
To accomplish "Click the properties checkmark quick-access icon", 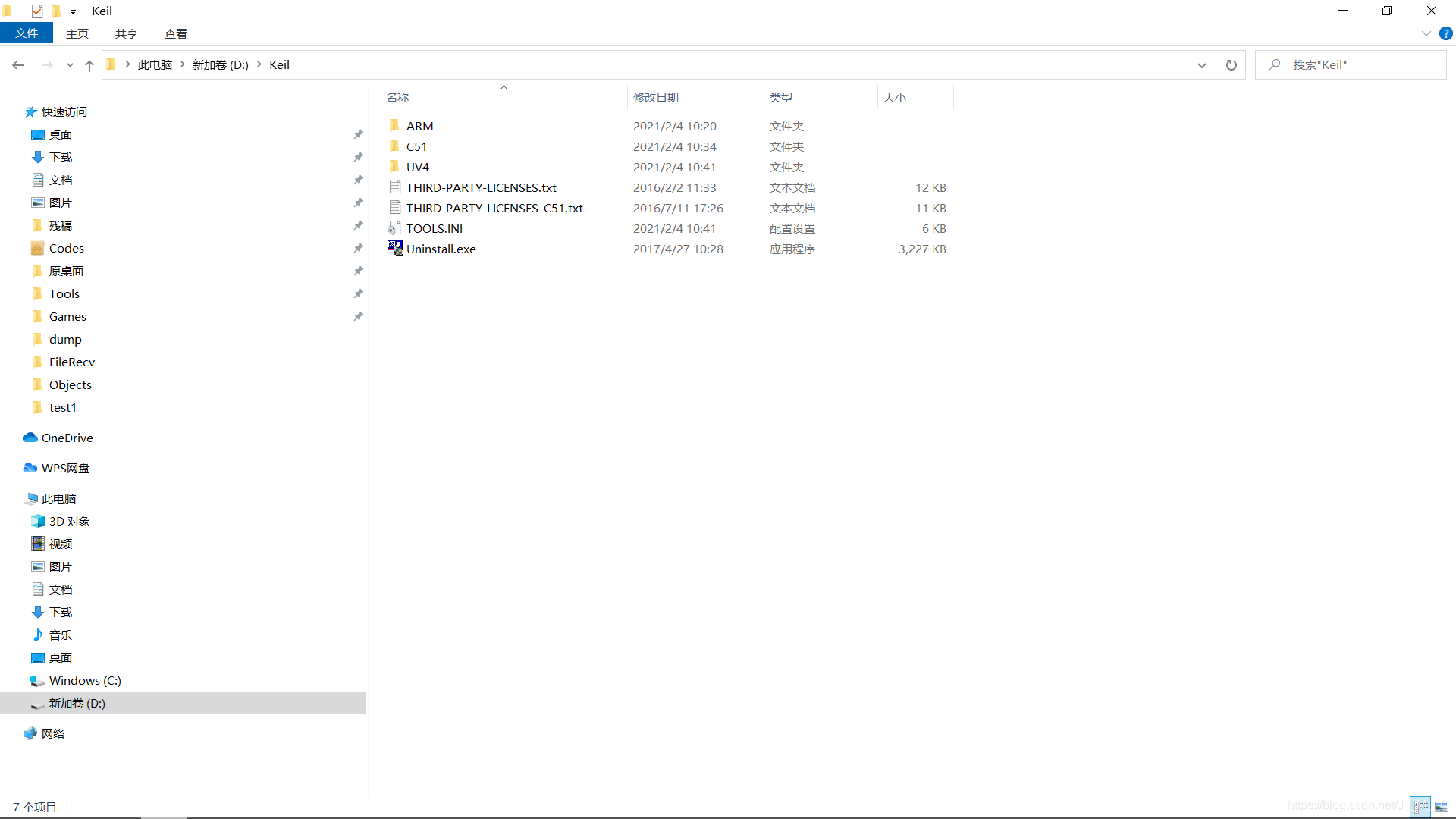I will click(x=37, y=11).
